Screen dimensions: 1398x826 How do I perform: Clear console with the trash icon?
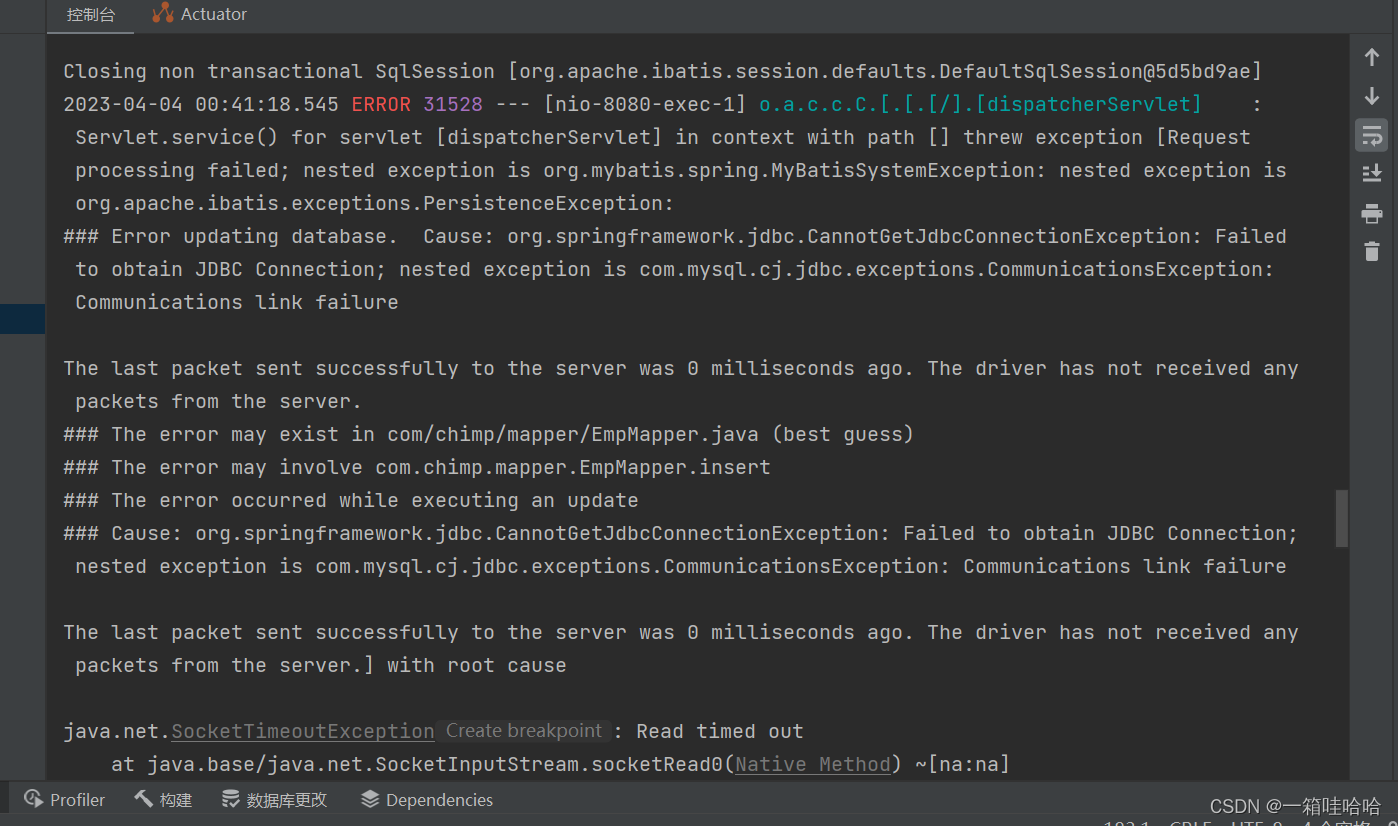pyautogui.click(x=1372, y=251)
